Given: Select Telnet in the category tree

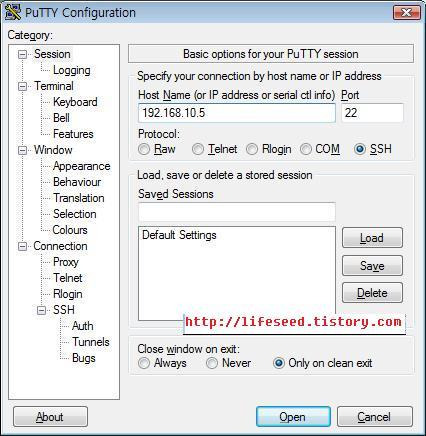Looking at the screenshot, I should coord(68,278).
